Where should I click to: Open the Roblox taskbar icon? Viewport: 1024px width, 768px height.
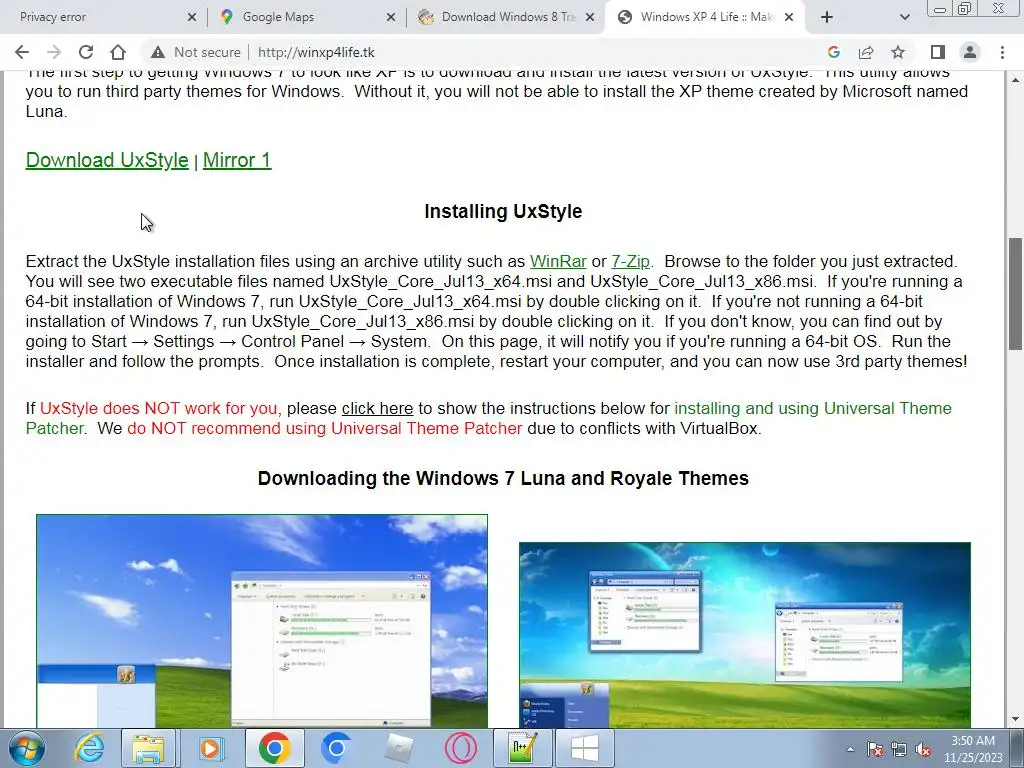[x=398, y=748]
